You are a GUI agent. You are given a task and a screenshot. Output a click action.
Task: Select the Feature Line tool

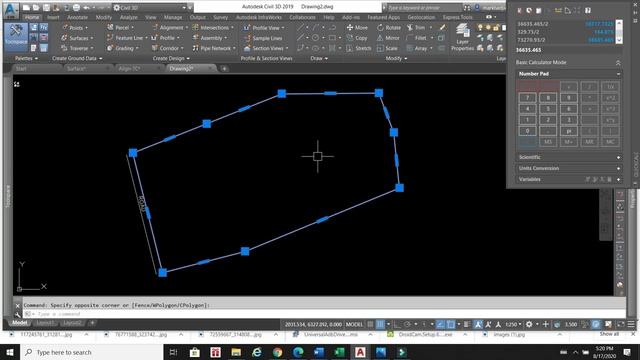(x=127, y=38)
